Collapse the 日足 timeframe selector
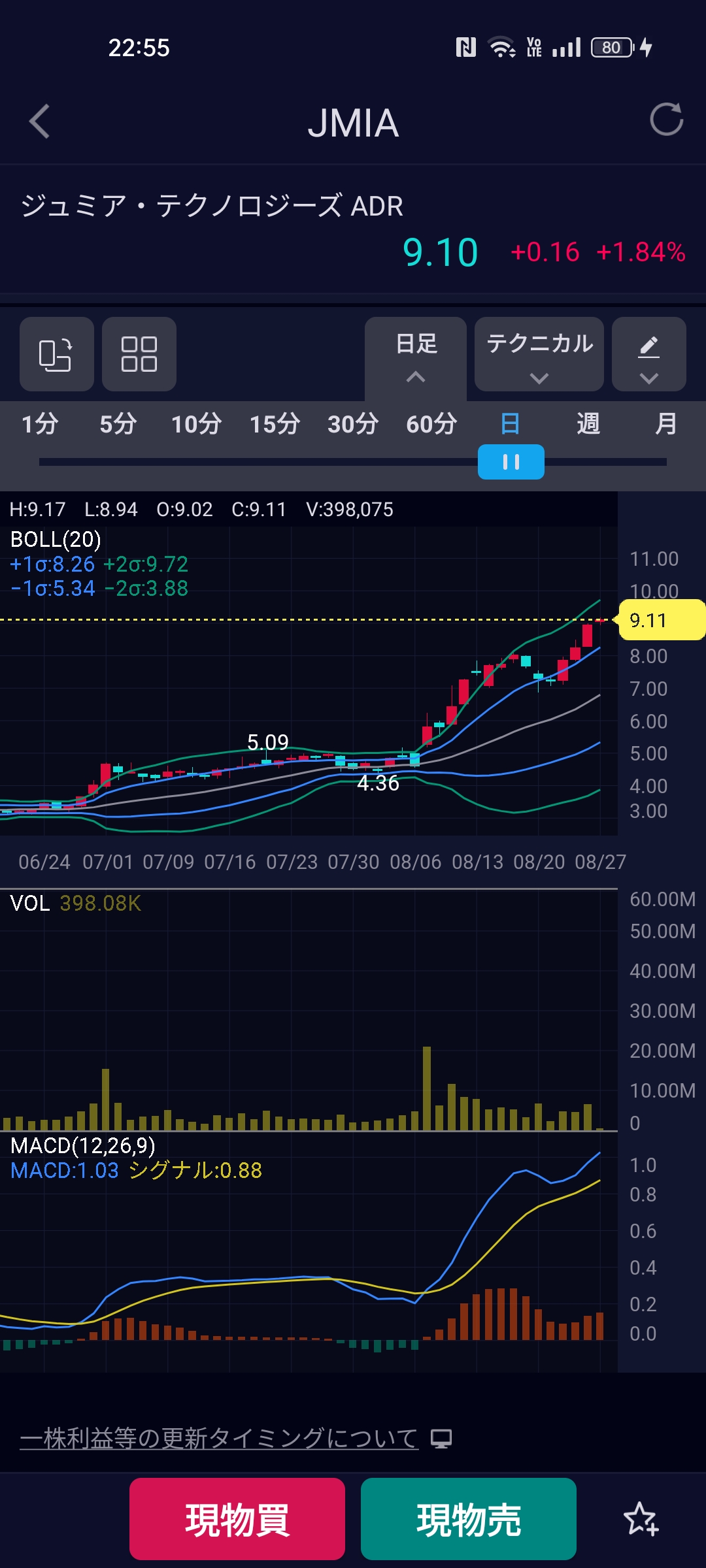The width and height of the screenshot is (706, 1568). point(416,357)
